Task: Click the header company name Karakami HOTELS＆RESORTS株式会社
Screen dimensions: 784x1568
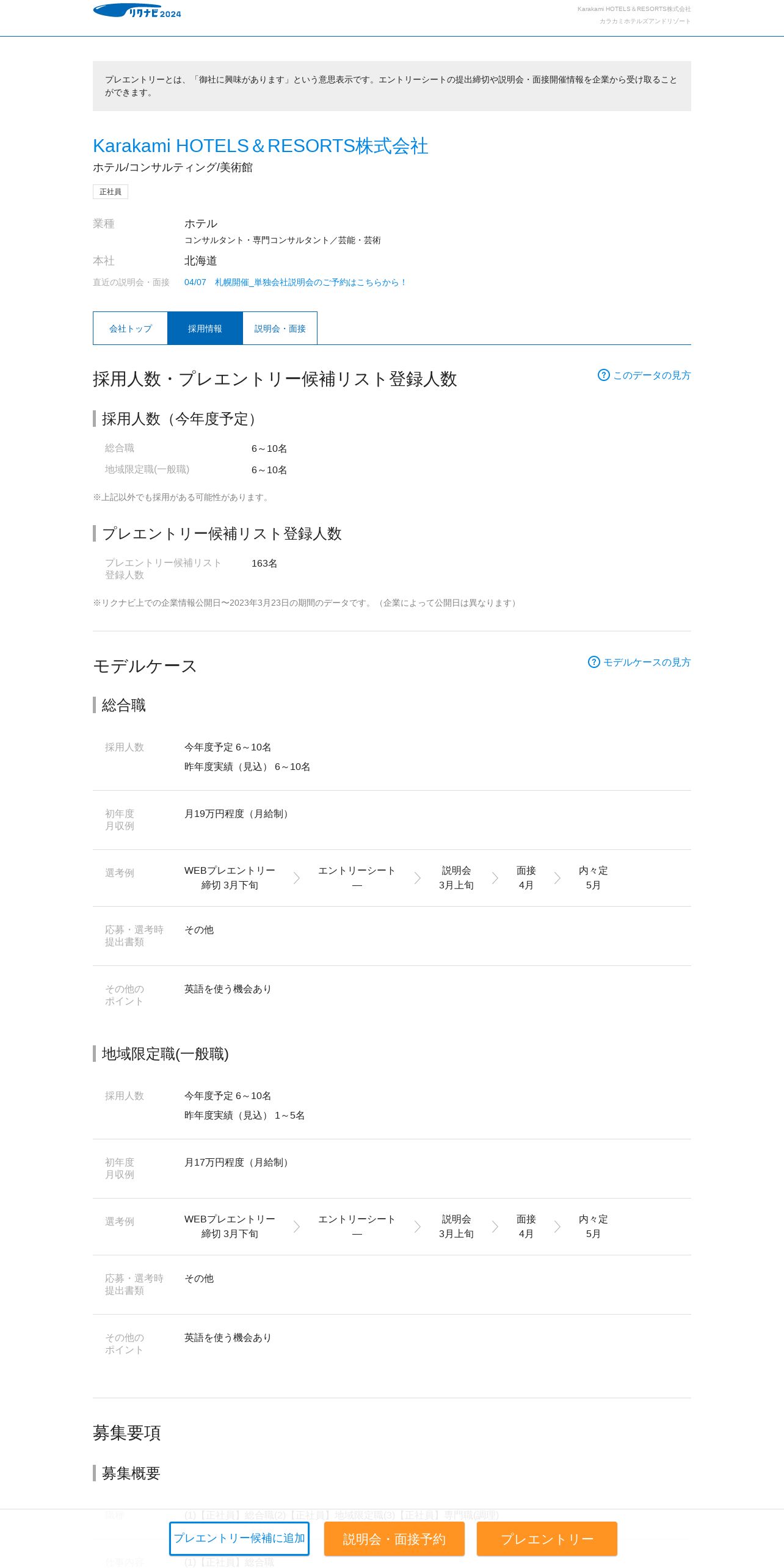Action: click(634, 9)
